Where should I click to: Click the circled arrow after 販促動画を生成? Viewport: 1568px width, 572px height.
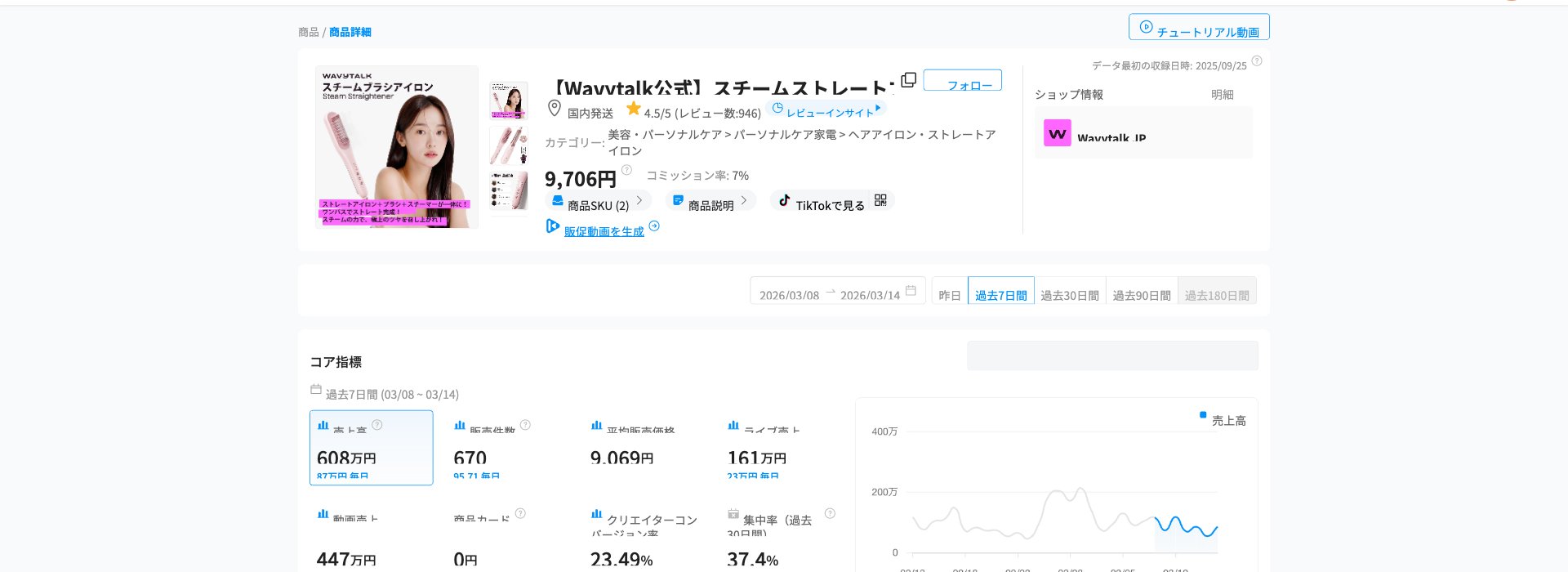pos(654,226)
